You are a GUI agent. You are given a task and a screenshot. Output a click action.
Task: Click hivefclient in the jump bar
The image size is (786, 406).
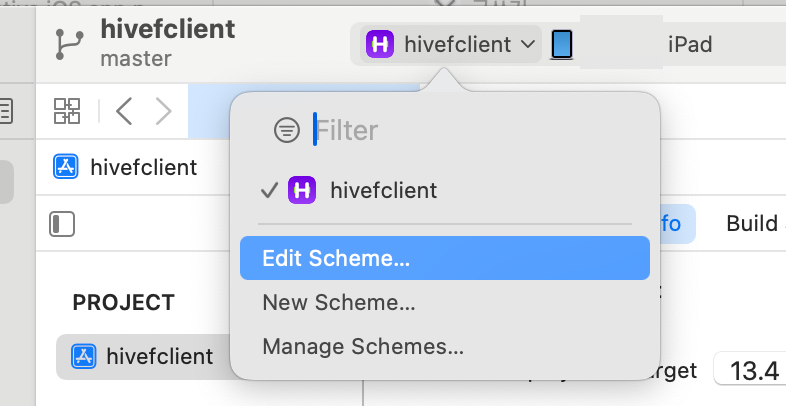click(x=143, y=167)
